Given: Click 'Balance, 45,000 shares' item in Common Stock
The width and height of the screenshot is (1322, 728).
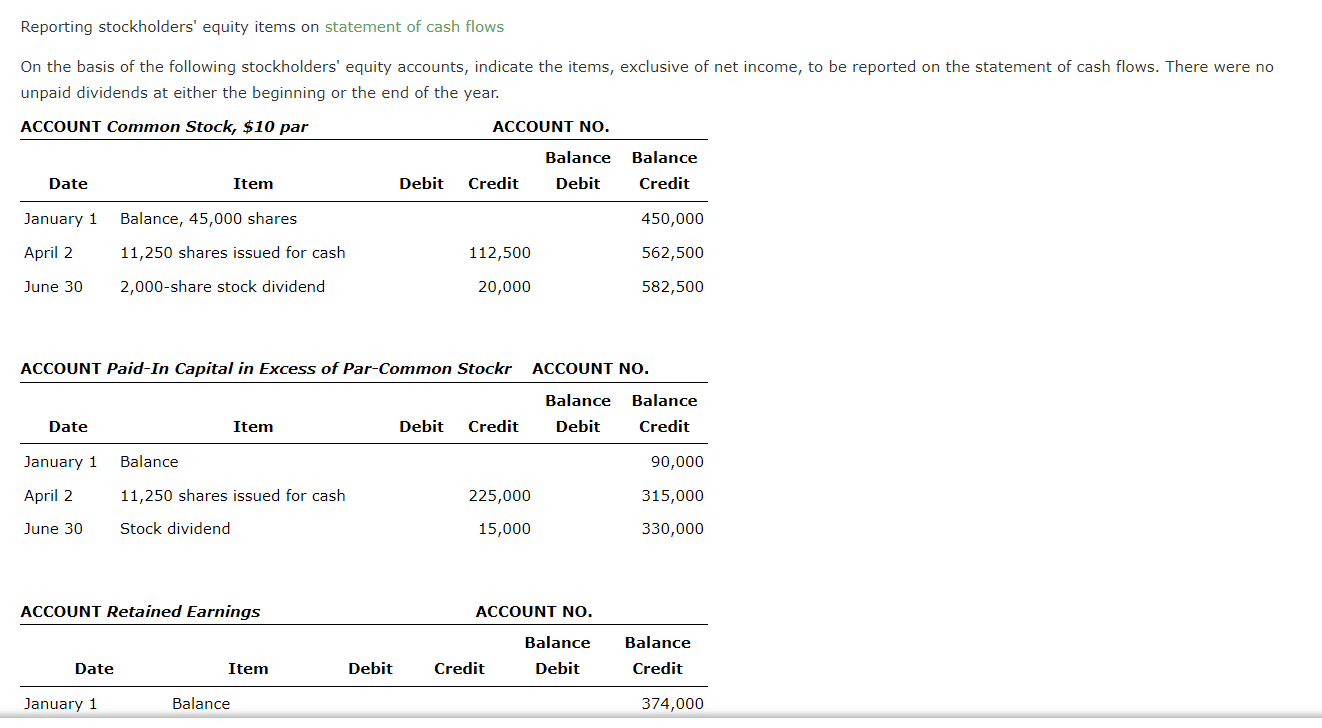Looking at the screenshot, I should 208,219.
